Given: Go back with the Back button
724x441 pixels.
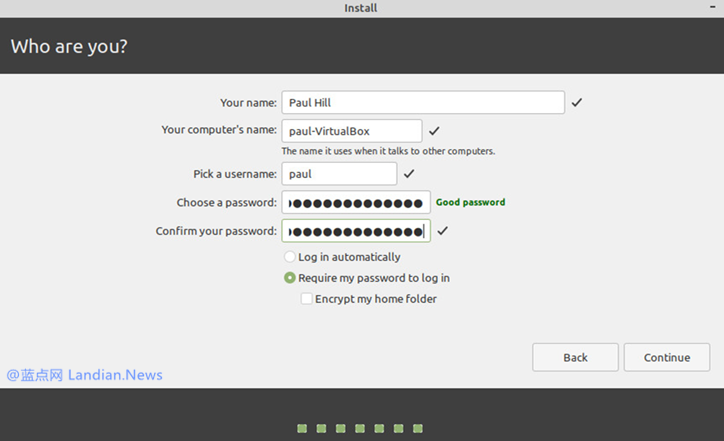Looking at the screenshot, I should pyautogui.click(x=575, y=357).
